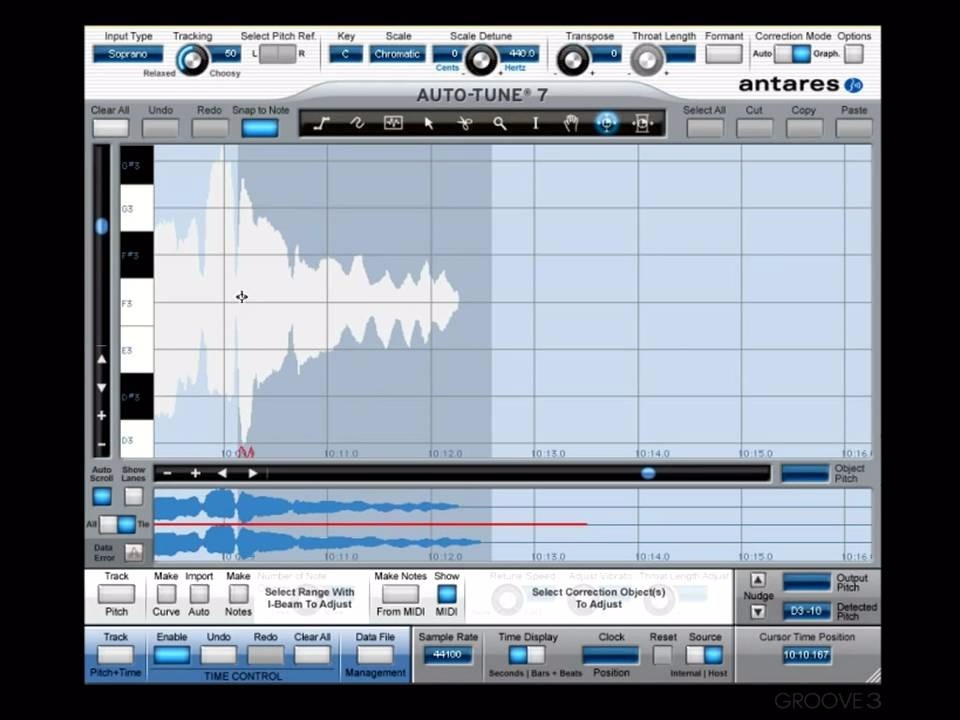Click vertical scroll down arrow
The width and height of the screenshot is (960, 720).
pos(102,388)
